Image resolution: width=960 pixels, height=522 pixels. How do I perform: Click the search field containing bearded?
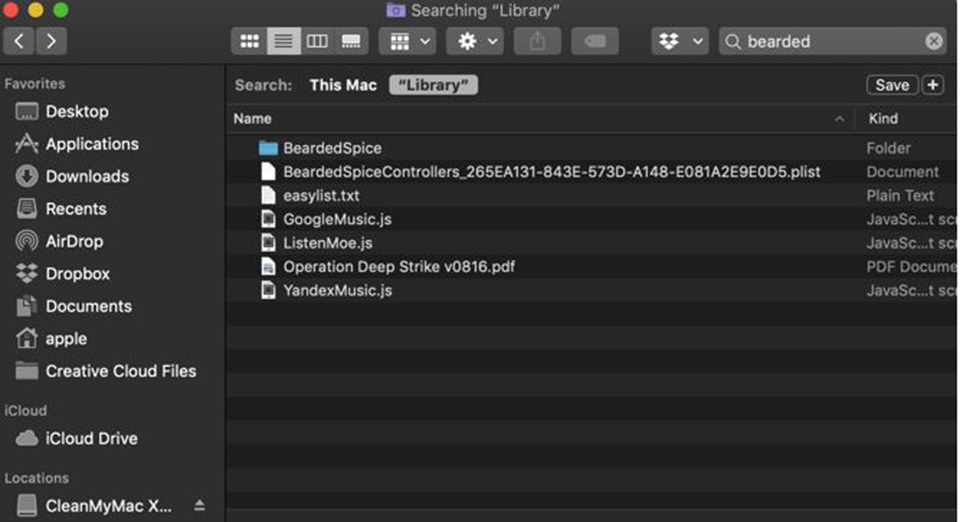pyautogui.click(x=833, y=42)
